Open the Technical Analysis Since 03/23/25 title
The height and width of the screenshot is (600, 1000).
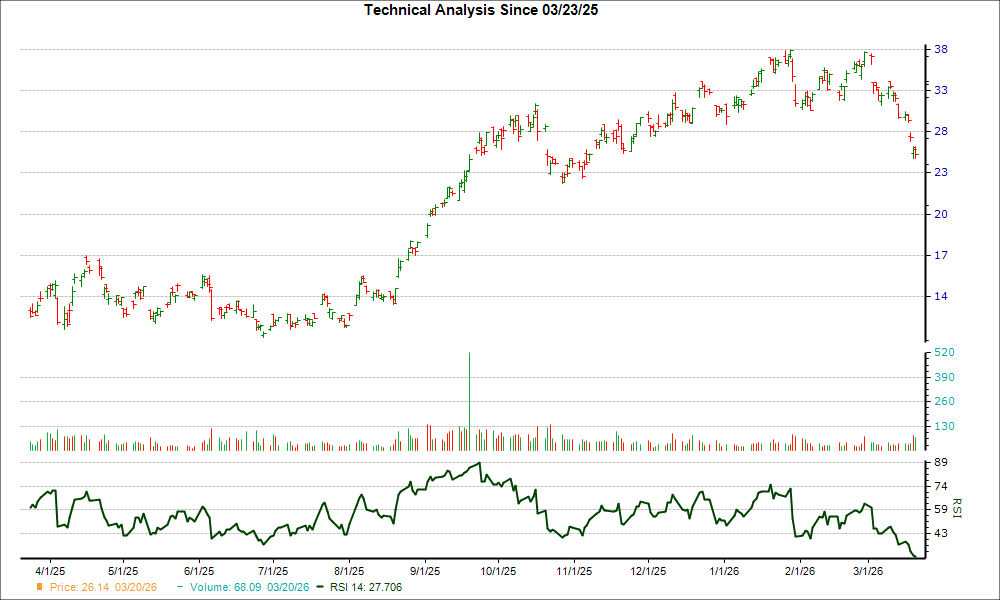[x=481, y=12]
